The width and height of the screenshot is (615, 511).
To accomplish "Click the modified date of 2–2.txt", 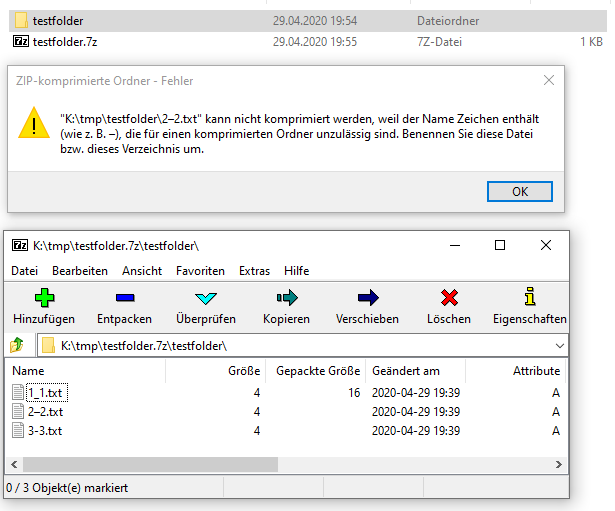I will point(416,411).
